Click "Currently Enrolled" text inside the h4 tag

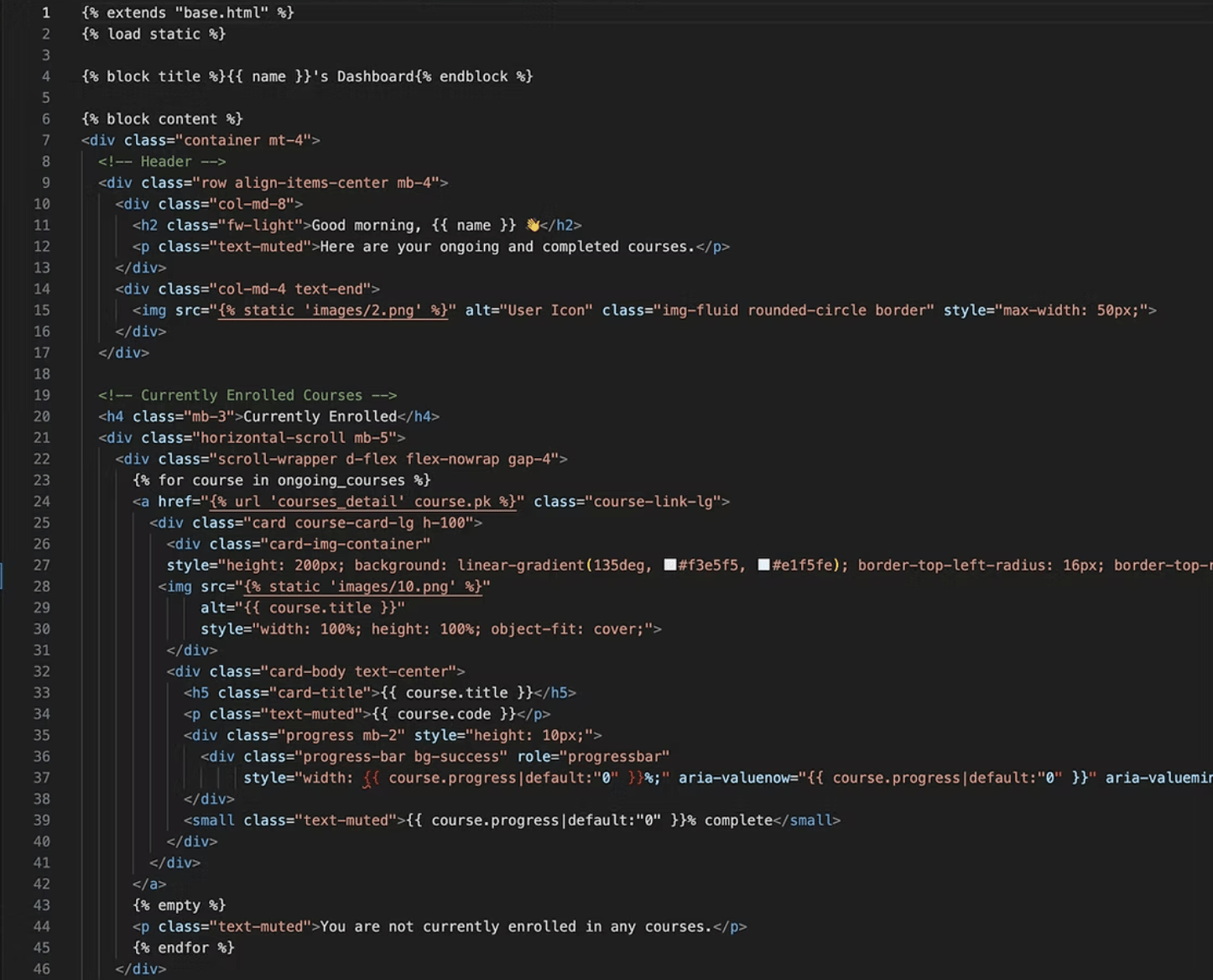tap(320, 416)
